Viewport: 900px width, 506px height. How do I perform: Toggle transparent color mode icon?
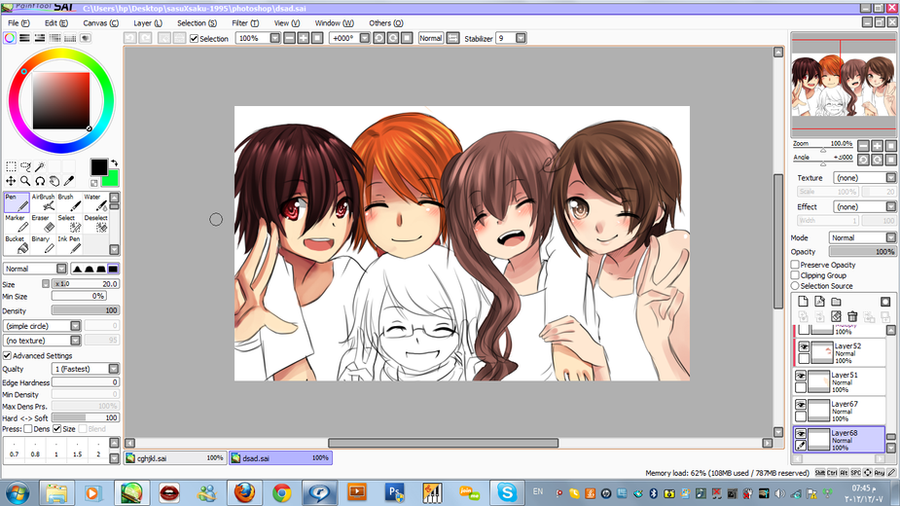tap(94, 183)
